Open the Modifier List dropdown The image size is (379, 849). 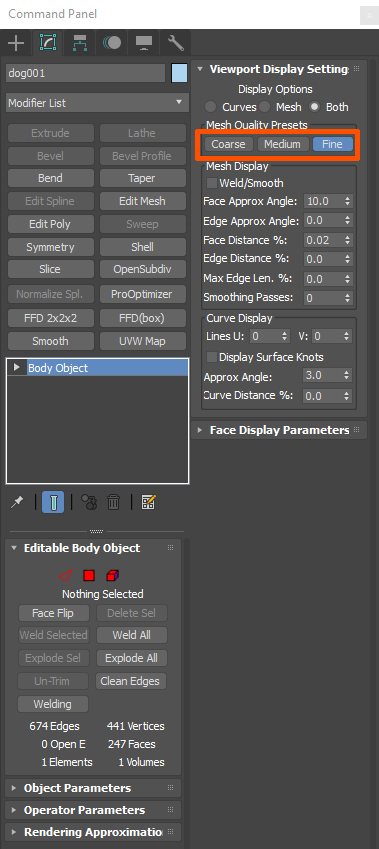click(97, 103)
